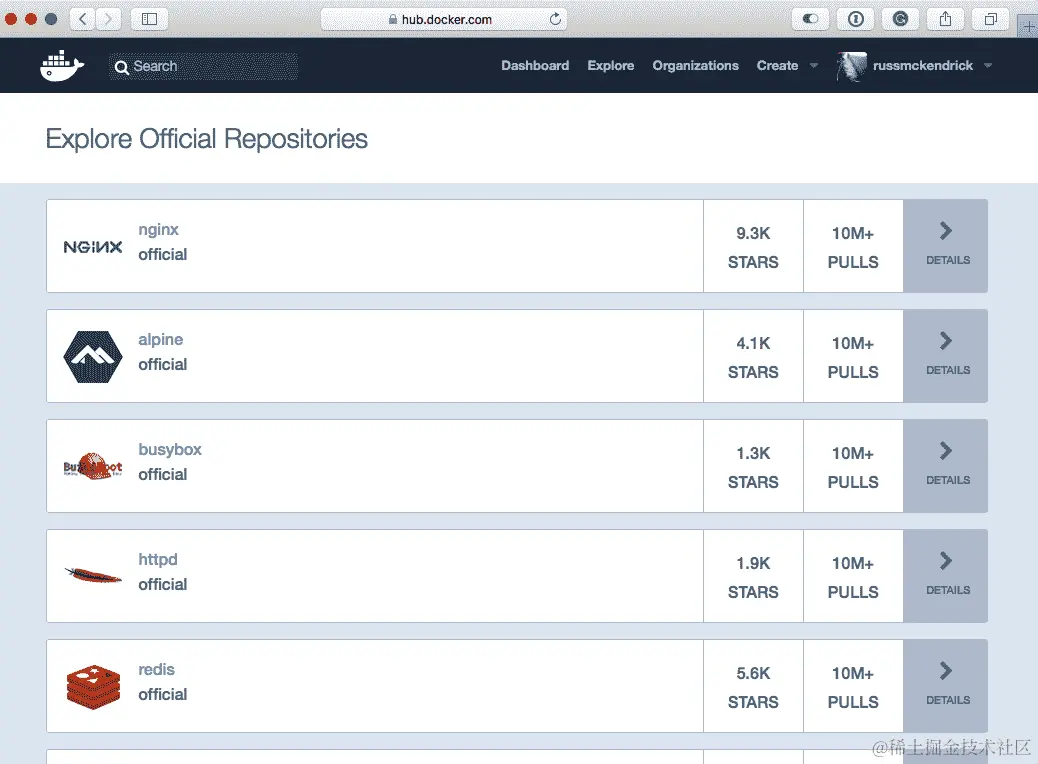Open the Create menu
Image resolution: width=1038 pixels, height=764 pixels.
pyautogui.click(x=777, y=66)
